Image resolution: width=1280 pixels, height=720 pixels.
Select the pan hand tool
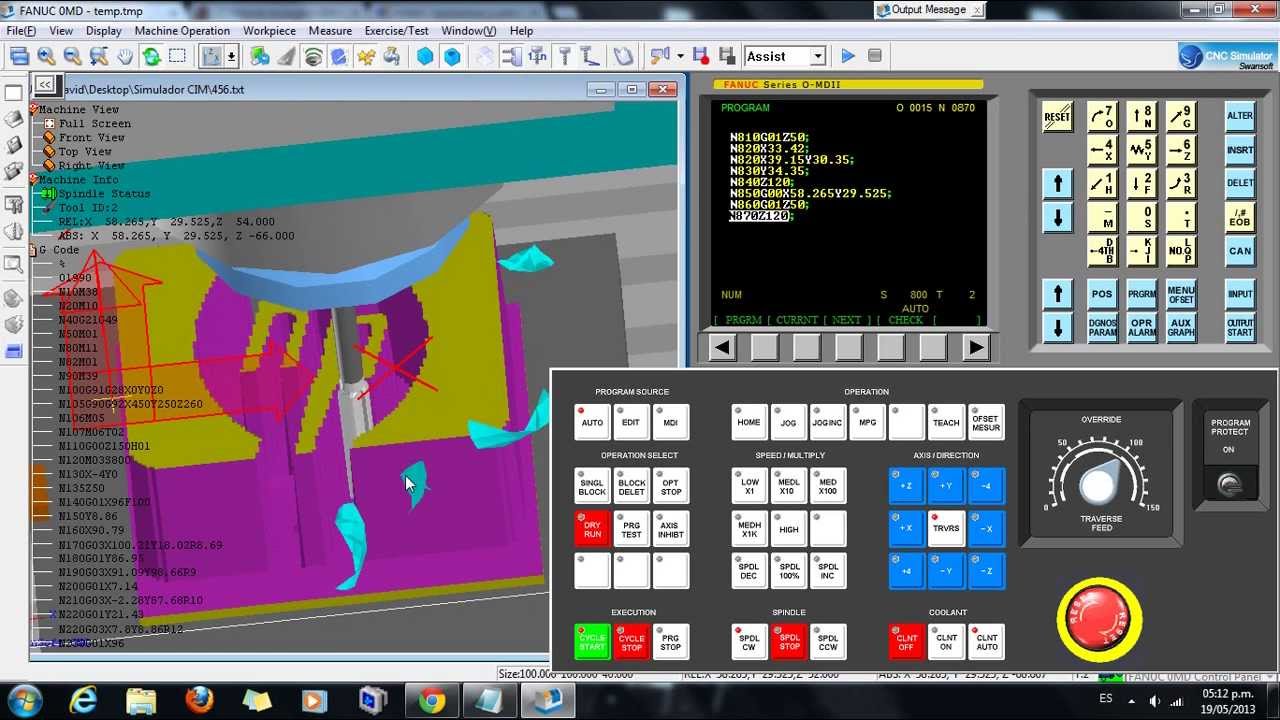[125, 57]
